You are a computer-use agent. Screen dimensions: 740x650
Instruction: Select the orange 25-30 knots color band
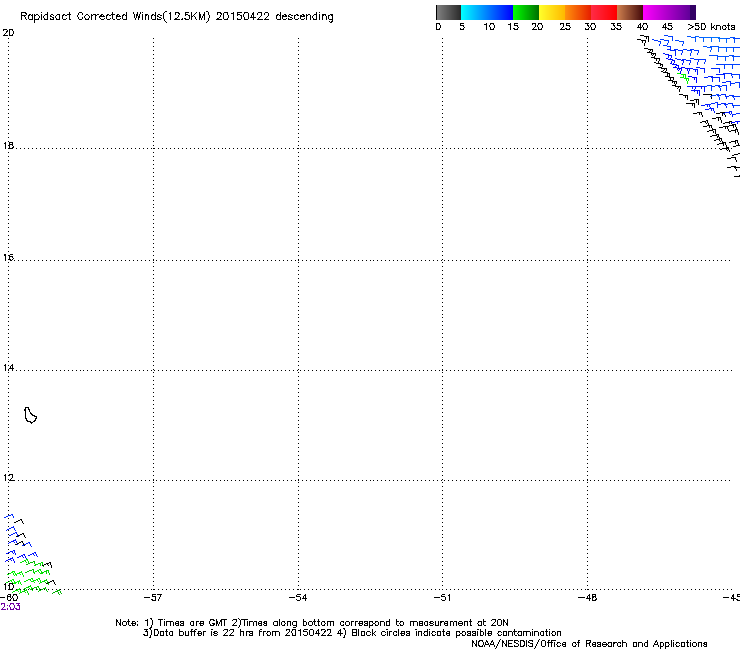578,12
